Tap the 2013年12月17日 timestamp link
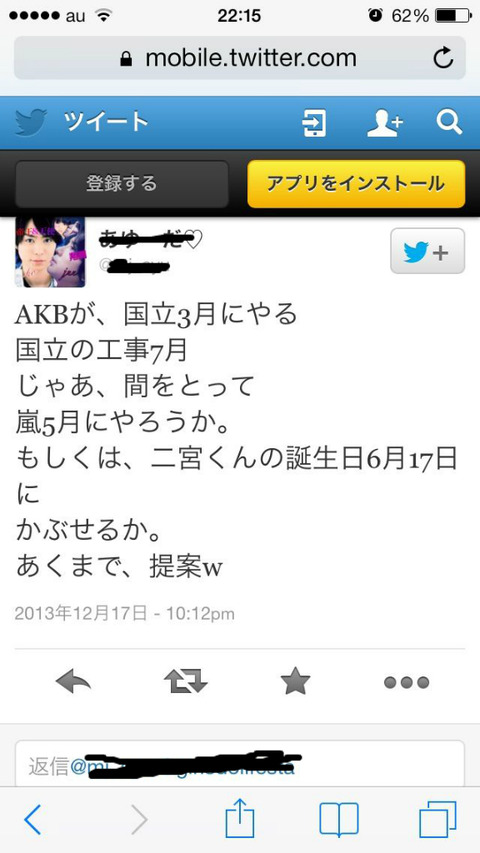480x853 pixels. pos(81,614)
